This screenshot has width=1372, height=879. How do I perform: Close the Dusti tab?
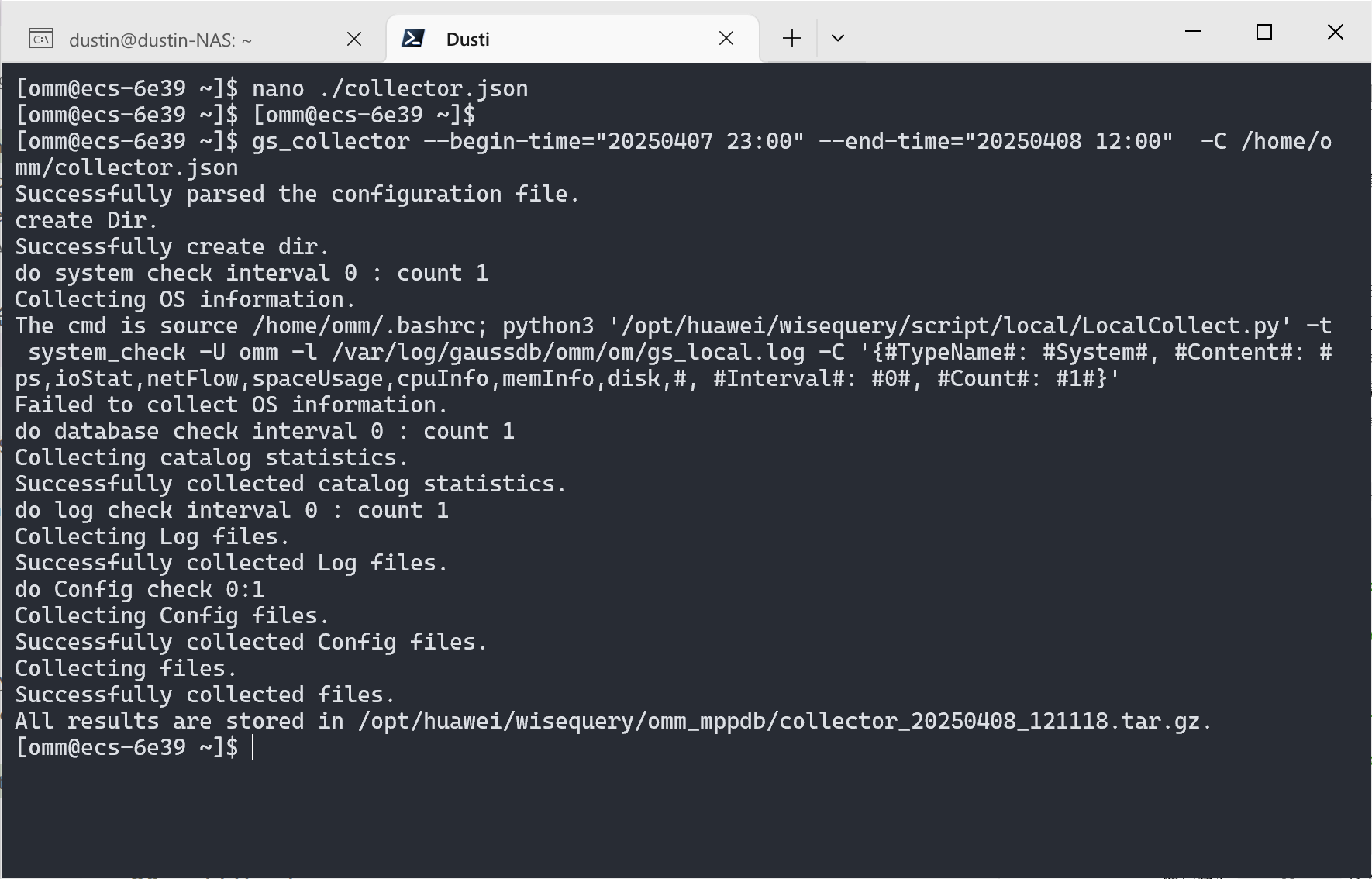click(726, 39)
